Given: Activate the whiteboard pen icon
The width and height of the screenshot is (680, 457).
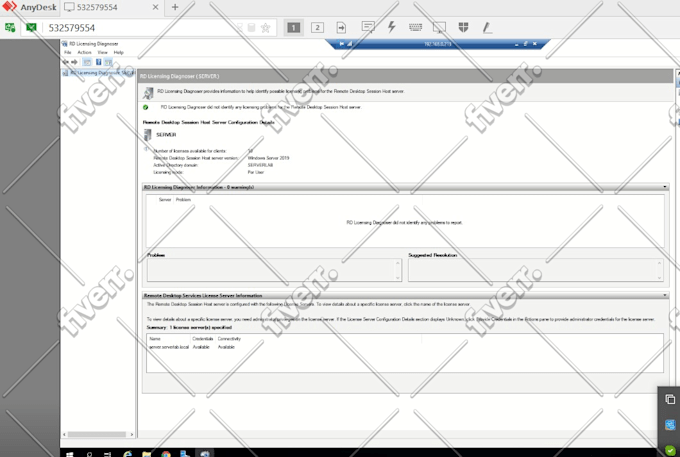Looking at the screenshot, I should tap(487, 28).
